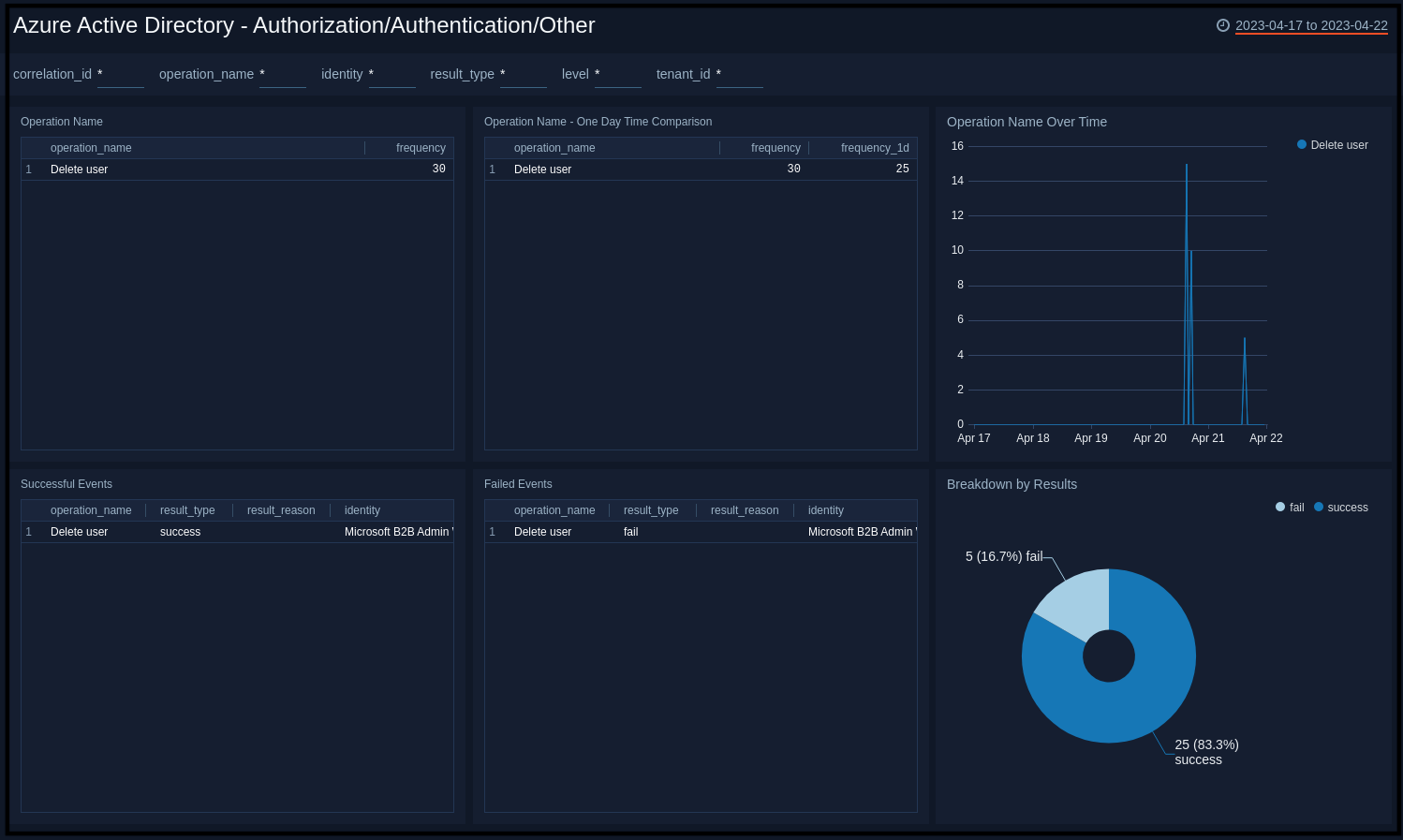Sort Failed Events by identity header

(x=826, y=510)
